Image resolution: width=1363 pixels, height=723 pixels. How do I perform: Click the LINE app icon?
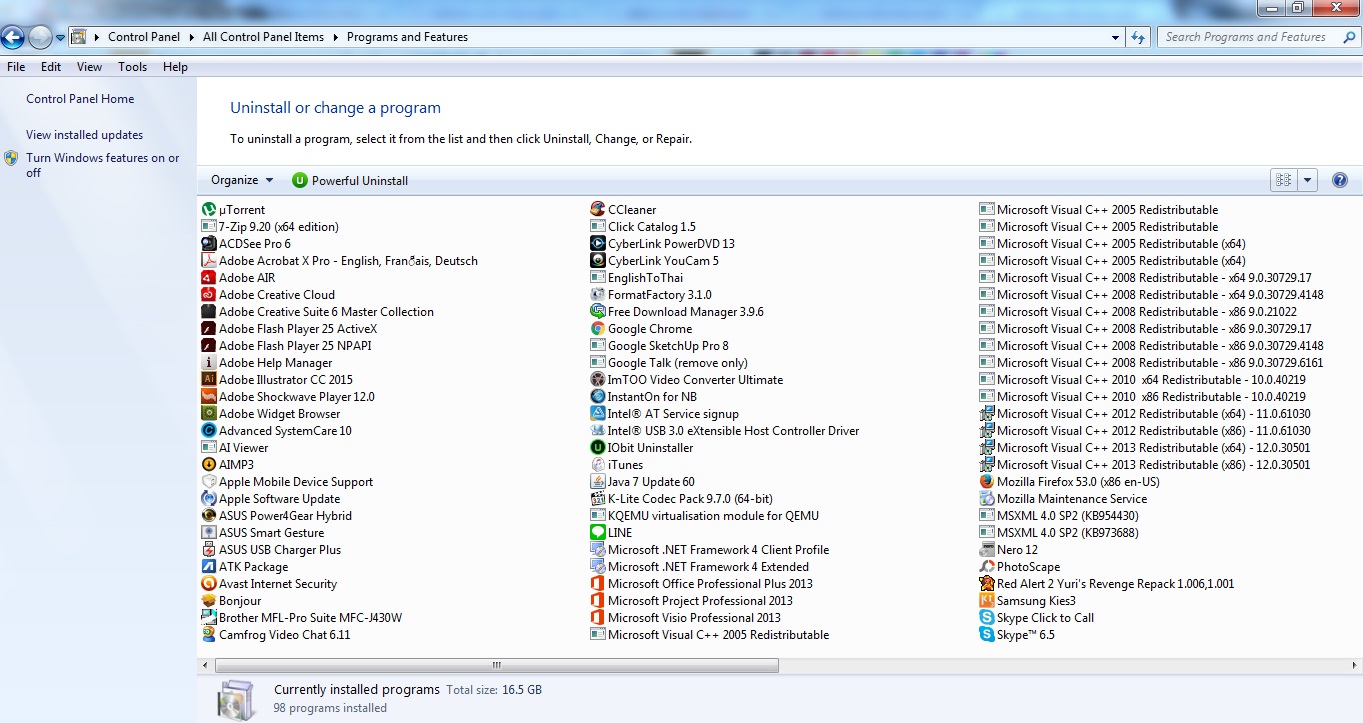(x=598, y=533)
